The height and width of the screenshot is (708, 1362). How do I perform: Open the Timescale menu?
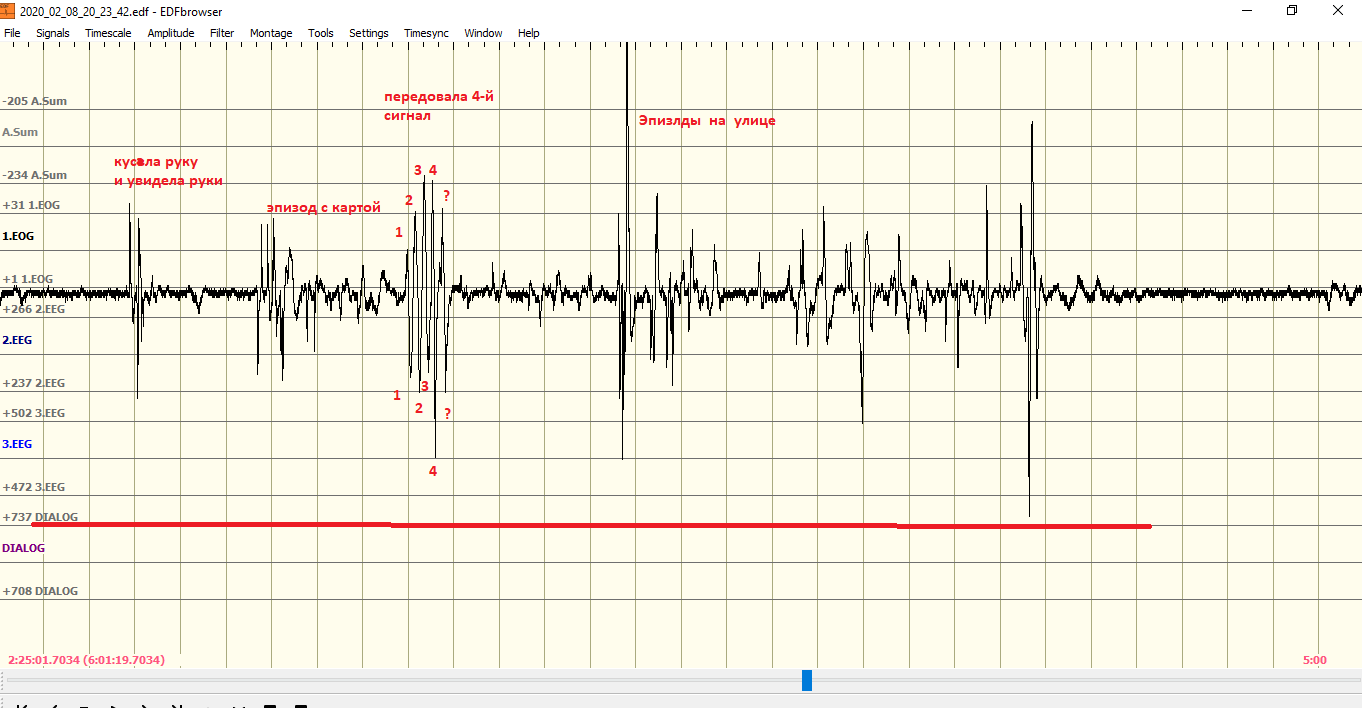[x=108, y=33]
